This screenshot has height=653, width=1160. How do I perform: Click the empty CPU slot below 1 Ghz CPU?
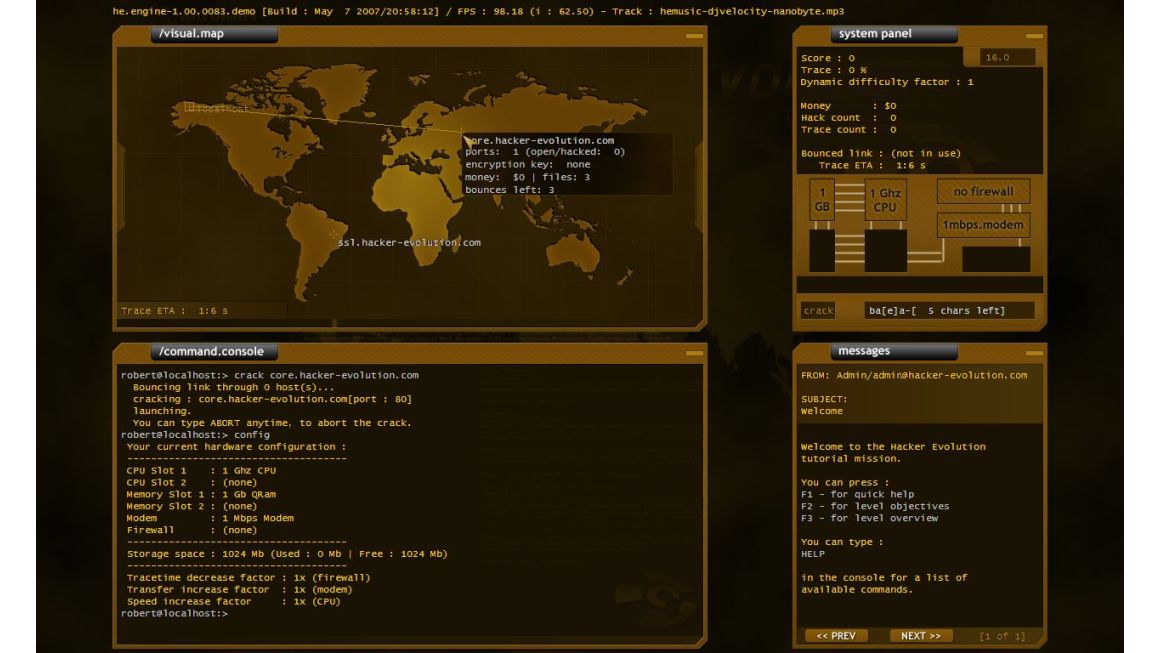[886, 251]
